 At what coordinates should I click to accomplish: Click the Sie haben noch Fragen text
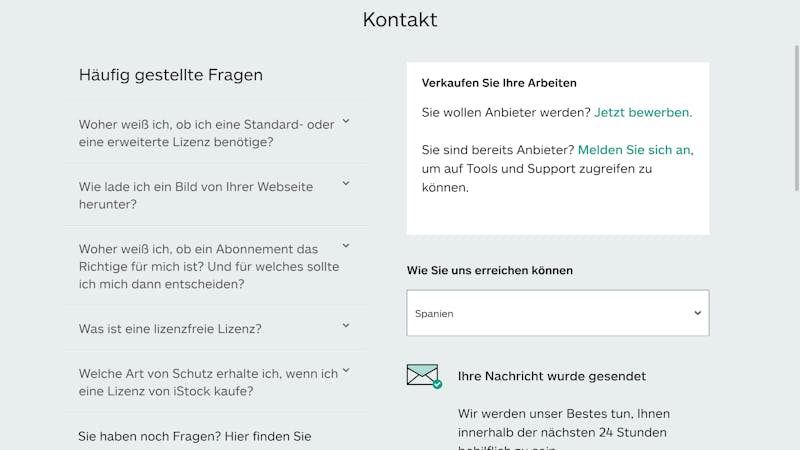[x=194, y=437]
